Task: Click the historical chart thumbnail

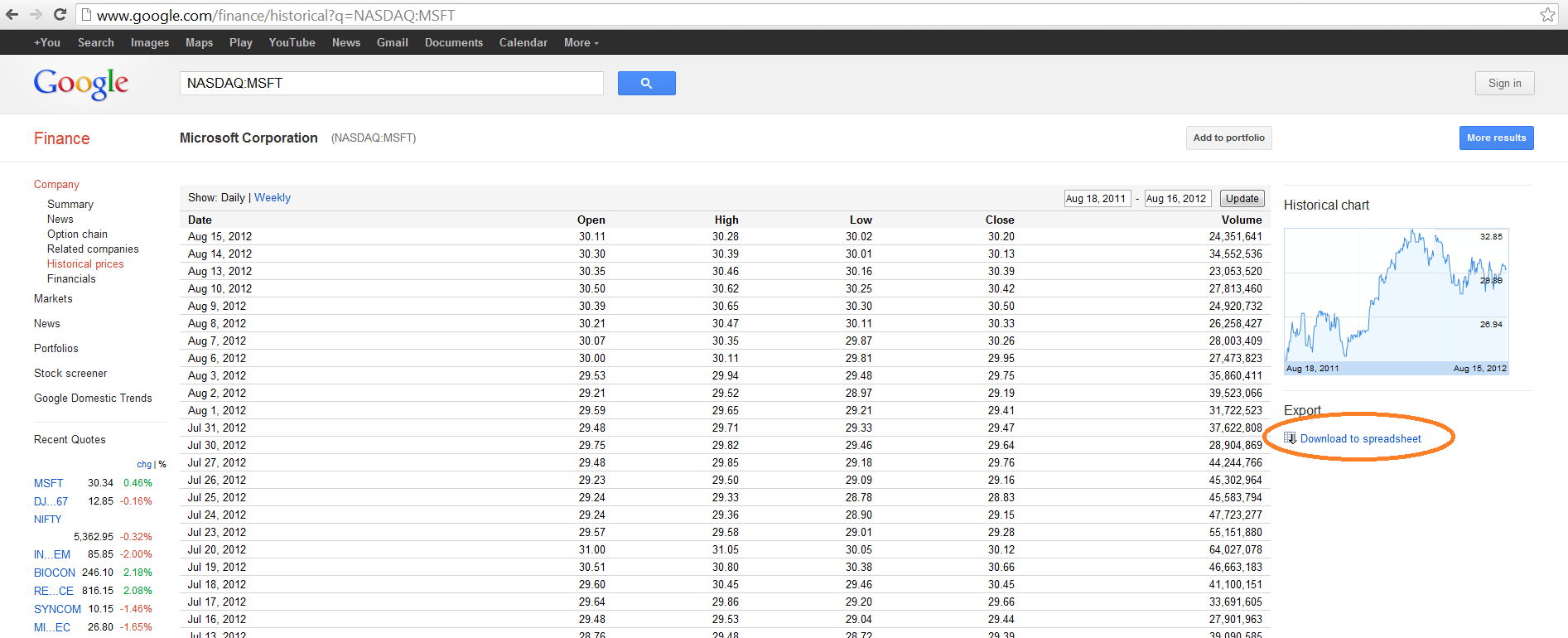Action: point(1396,302)
